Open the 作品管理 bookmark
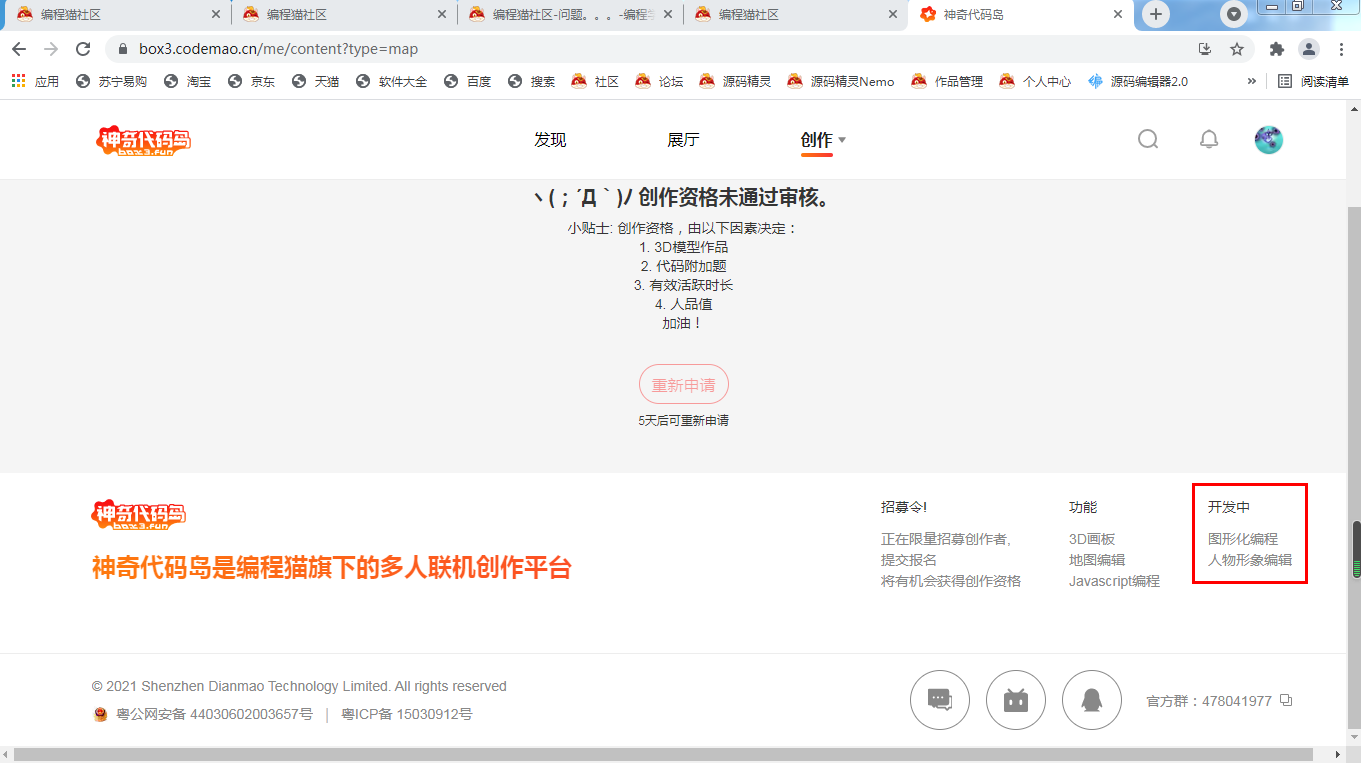1361x763 pixels. coord(948,81)
